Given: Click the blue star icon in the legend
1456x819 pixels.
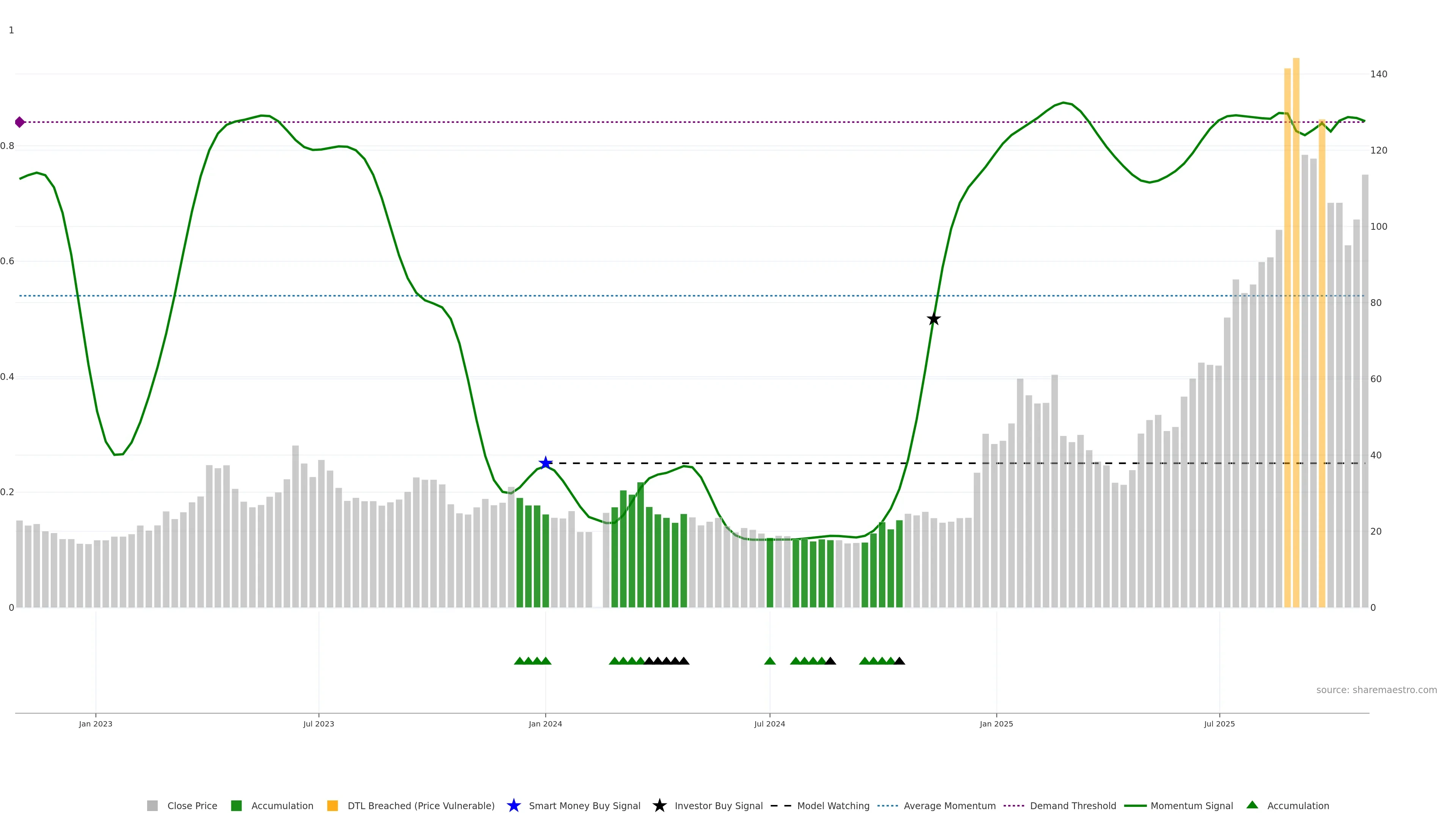Looking at the screenshot, I should pos(514,805).
